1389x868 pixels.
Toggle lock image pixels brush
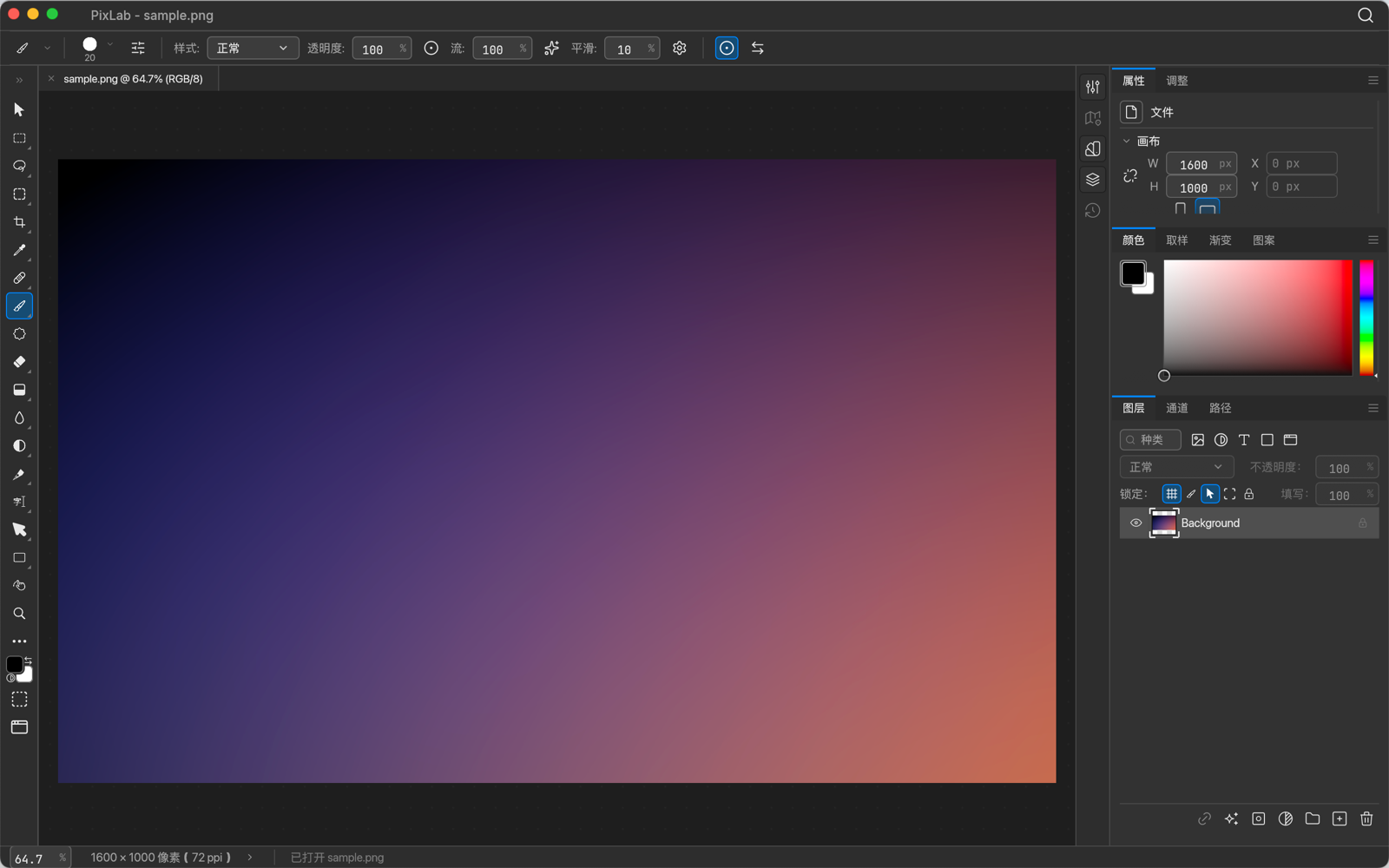pos(1191,494)
